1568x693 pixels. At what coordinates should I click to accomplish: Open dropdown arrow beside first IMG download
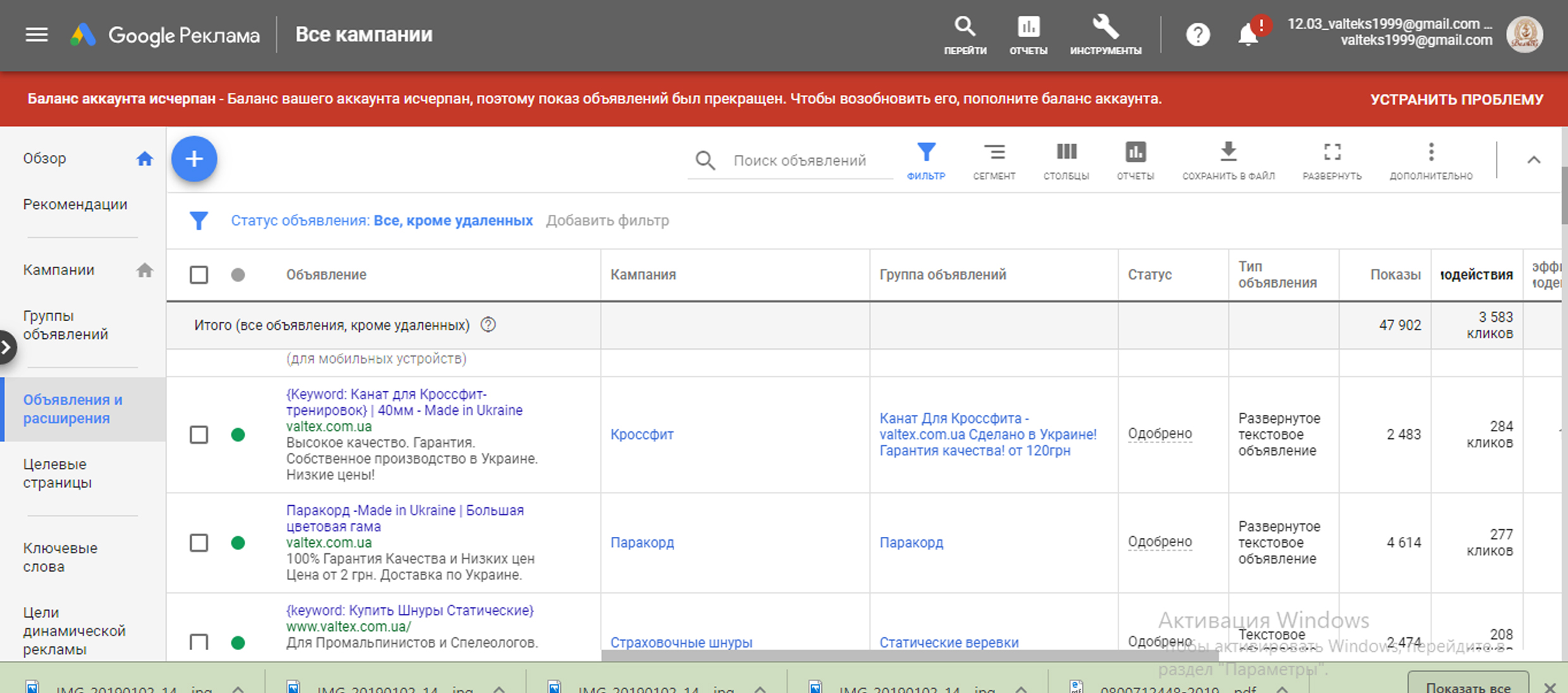click(x=238, y=689)
